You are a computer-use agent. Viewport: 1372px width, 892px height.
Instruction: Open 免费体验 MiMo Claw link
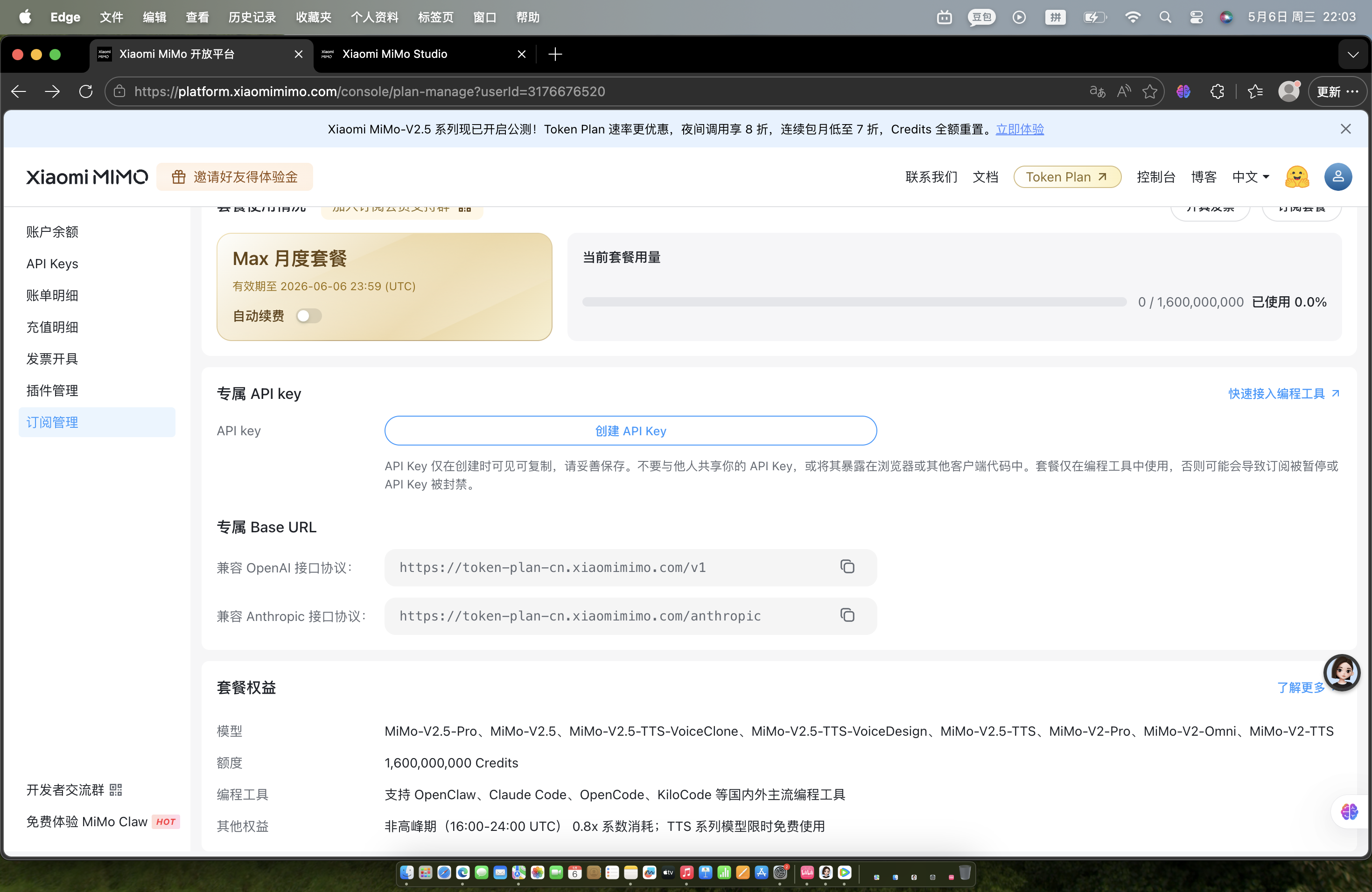(103, 822)
